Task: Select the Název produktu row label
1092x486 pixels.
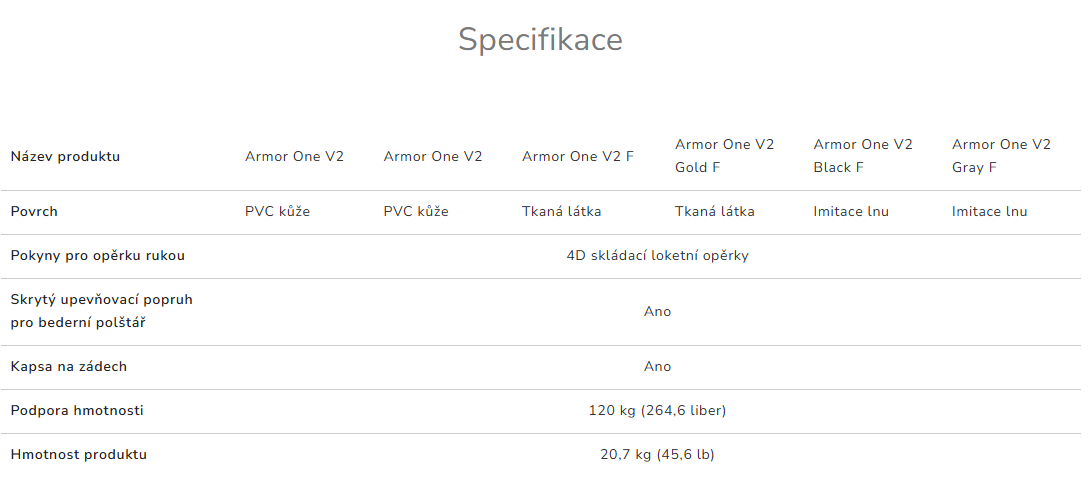Action: (x=65, y=156)
